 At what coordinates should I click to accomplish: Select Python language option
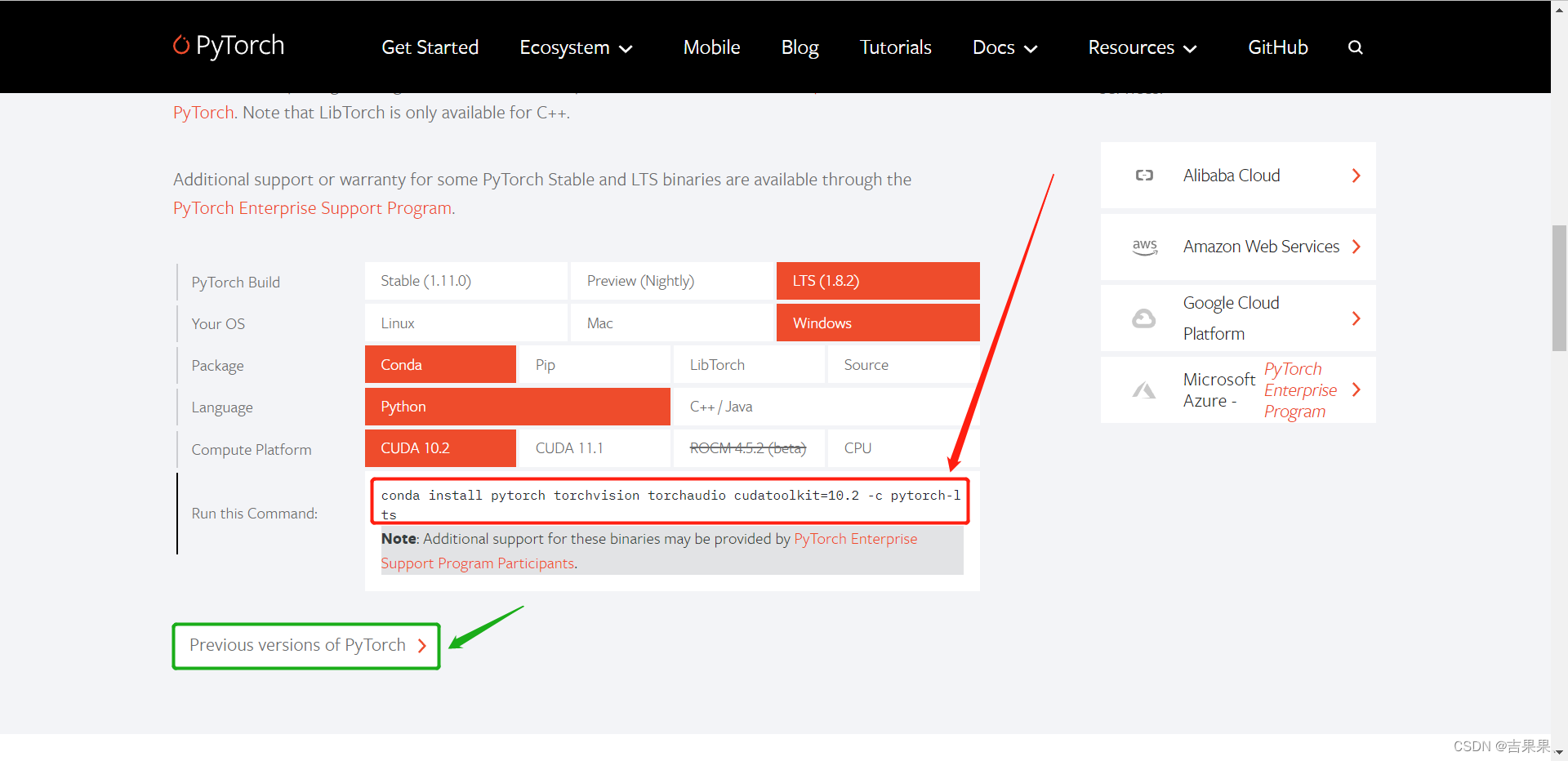click(518, 407)
